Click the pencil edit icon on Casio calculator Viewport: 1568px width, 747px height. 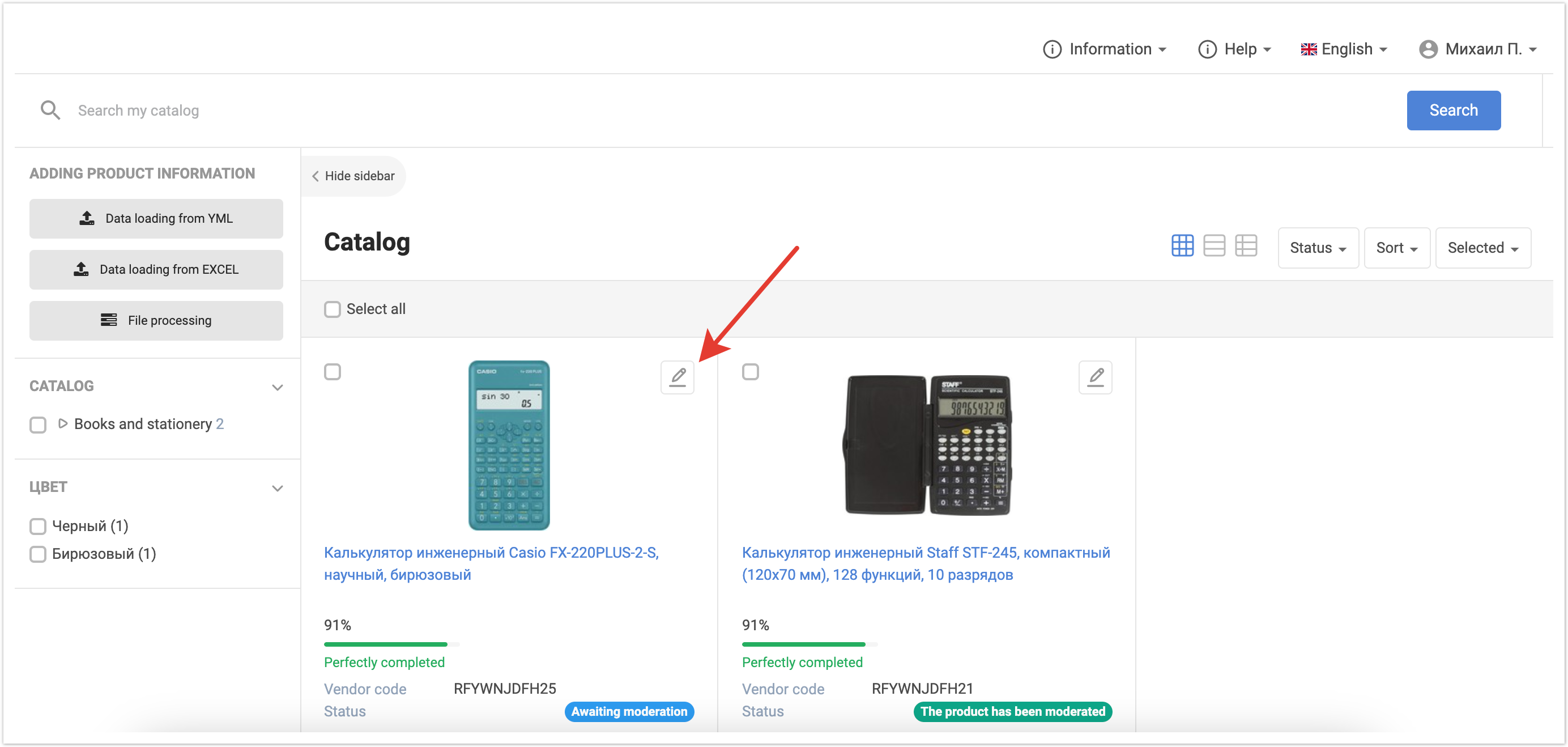point(677,377)
